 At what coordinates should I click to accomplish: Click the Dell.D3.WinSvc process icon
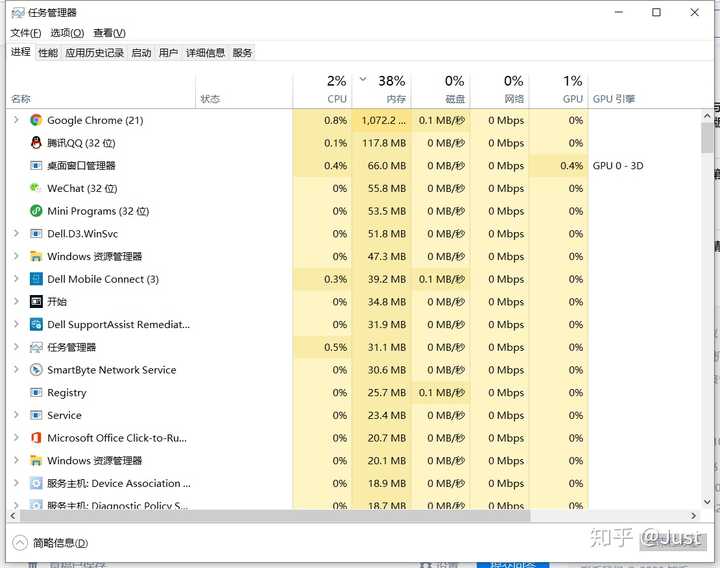click(36, 234)
